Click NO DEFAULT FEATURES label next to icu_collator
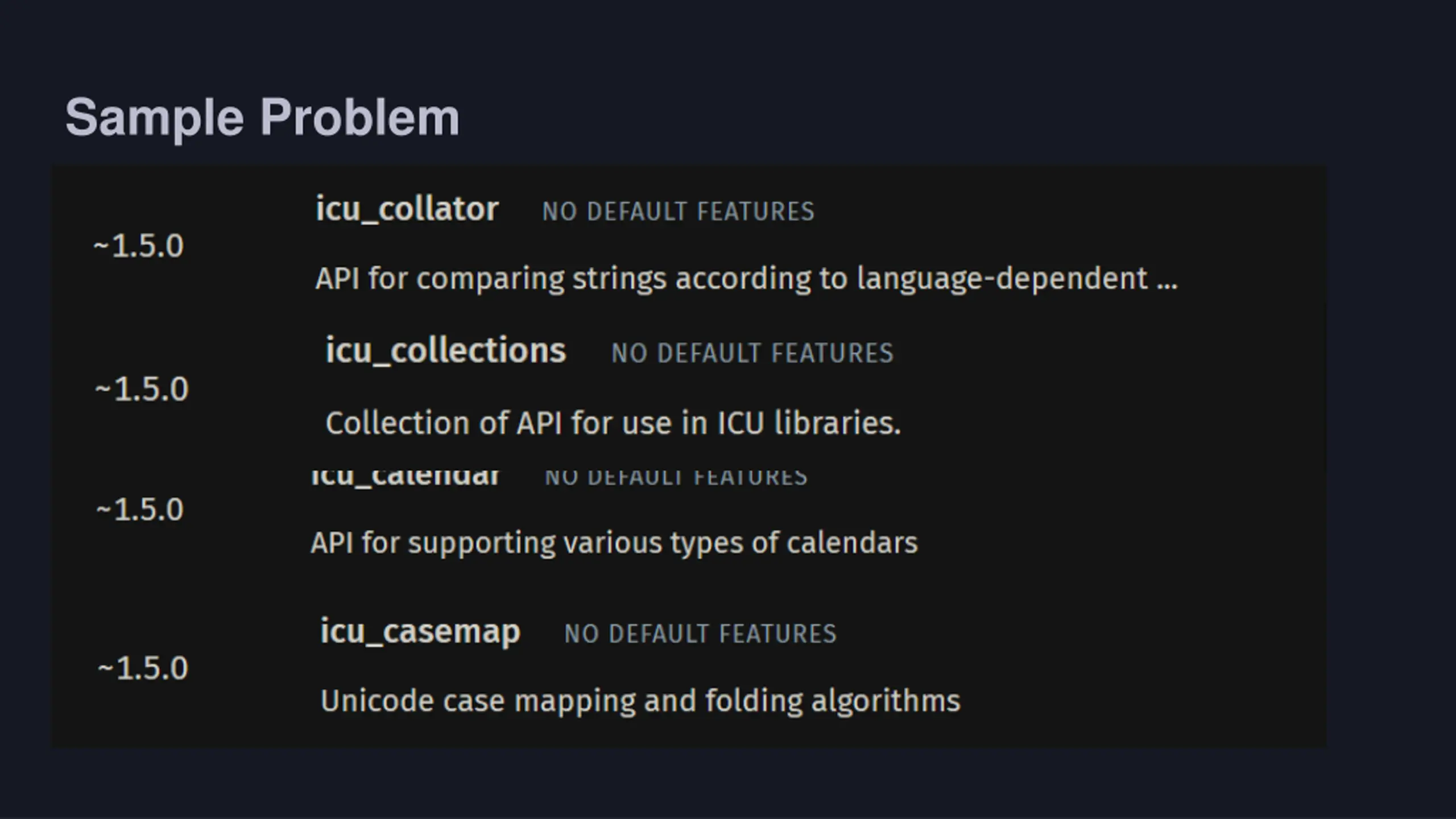 (679, 212)
